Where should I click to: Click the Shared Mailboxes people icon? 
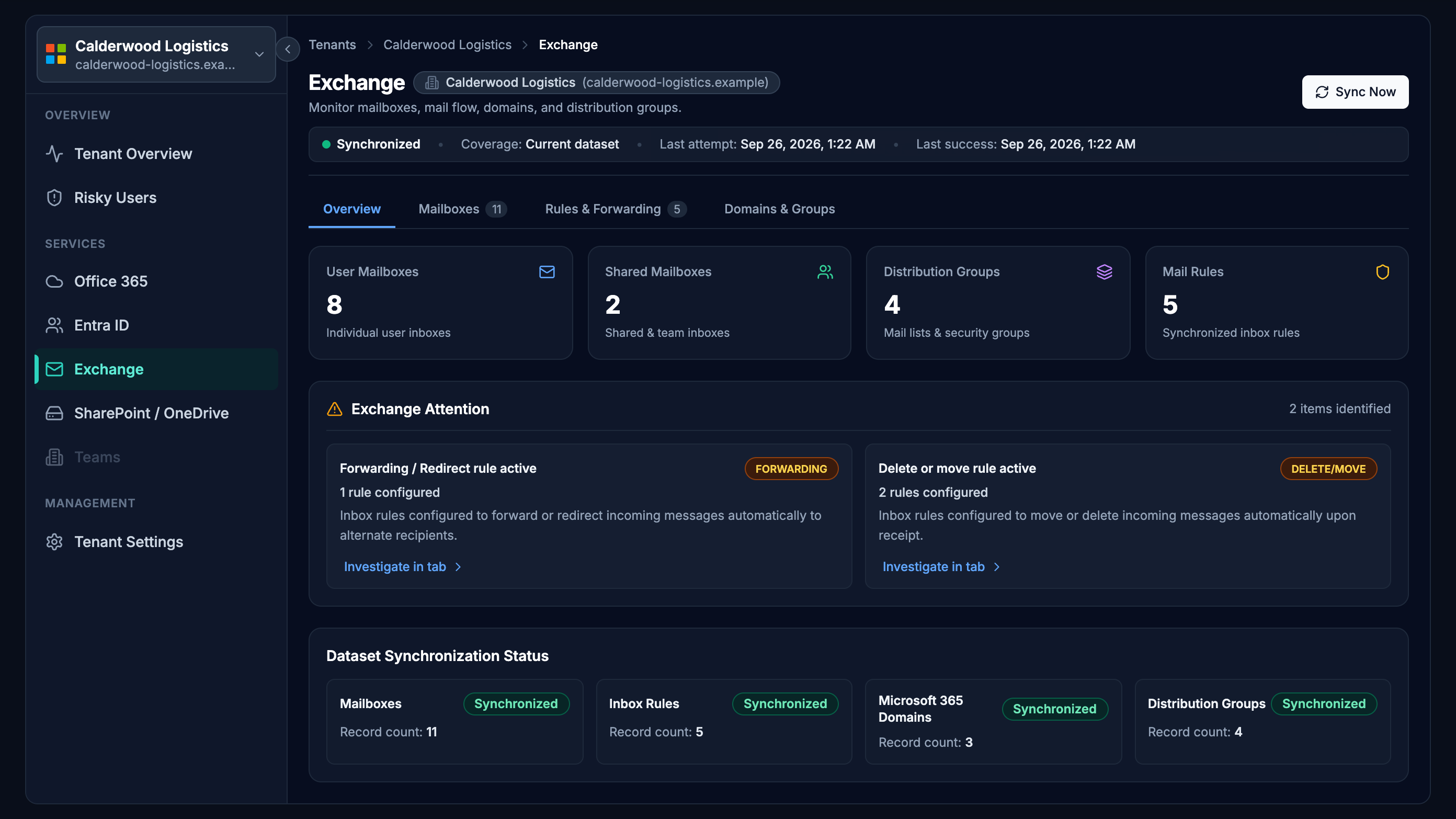point(825,272)
